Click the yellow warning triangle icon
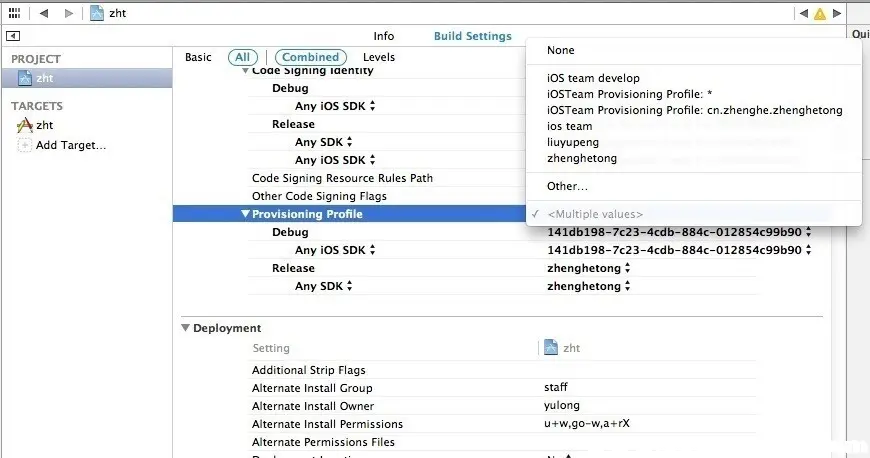The image size is (870, 458). pos(820,14)
